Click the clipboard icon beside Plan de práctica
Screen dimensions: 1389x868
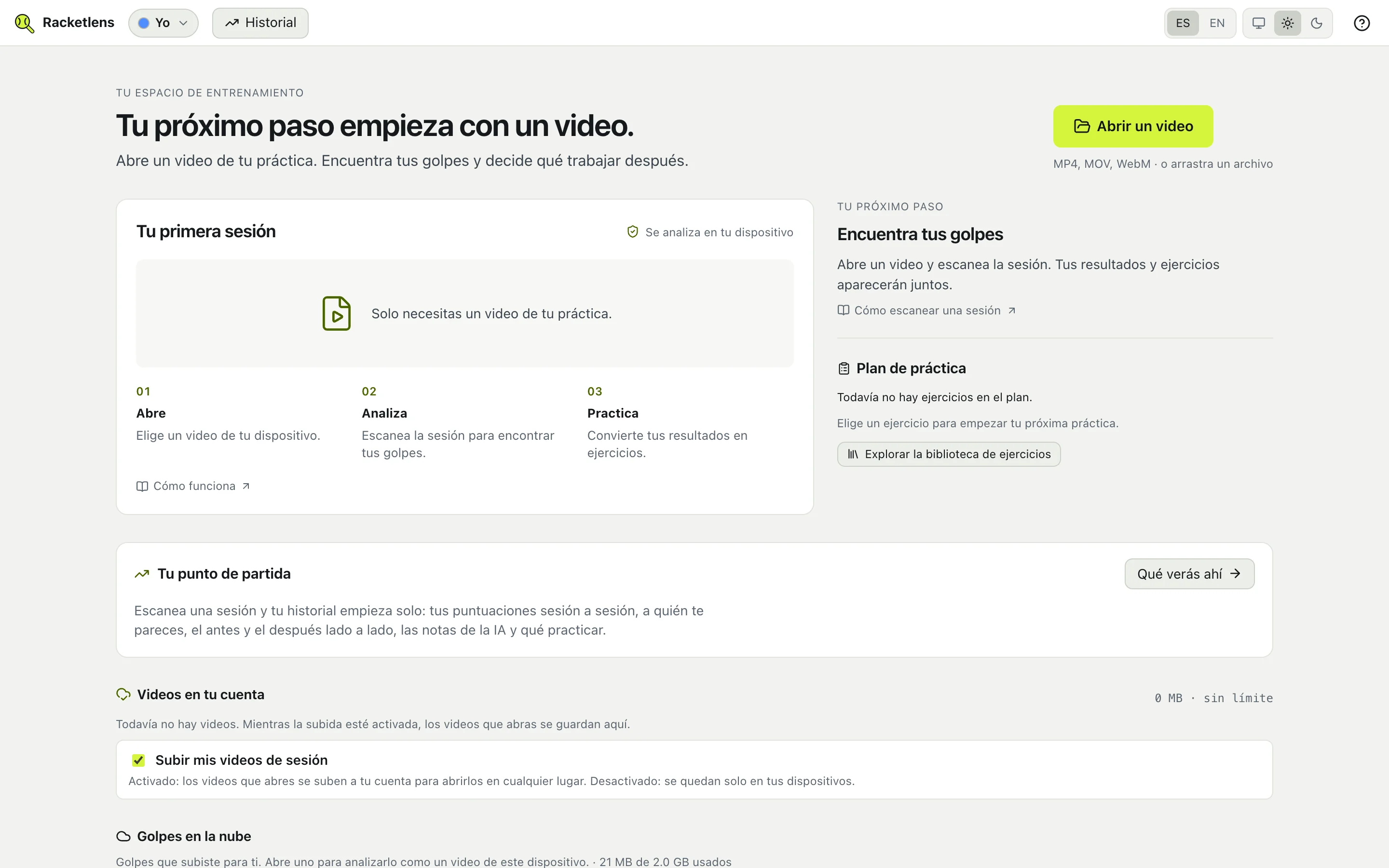(843, 368)
